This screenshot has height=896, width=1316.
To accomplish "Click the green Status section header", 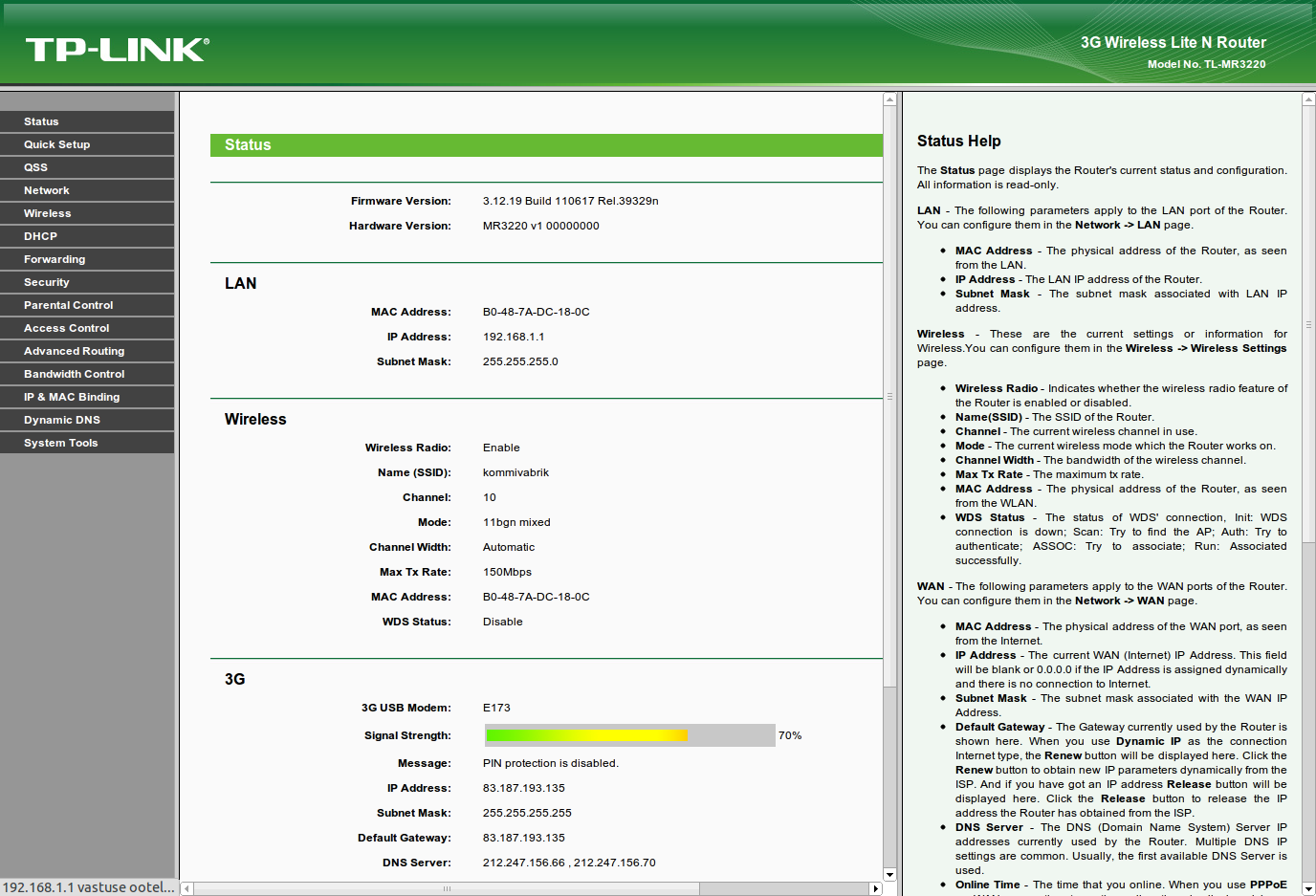I will [x=546, y=145].
